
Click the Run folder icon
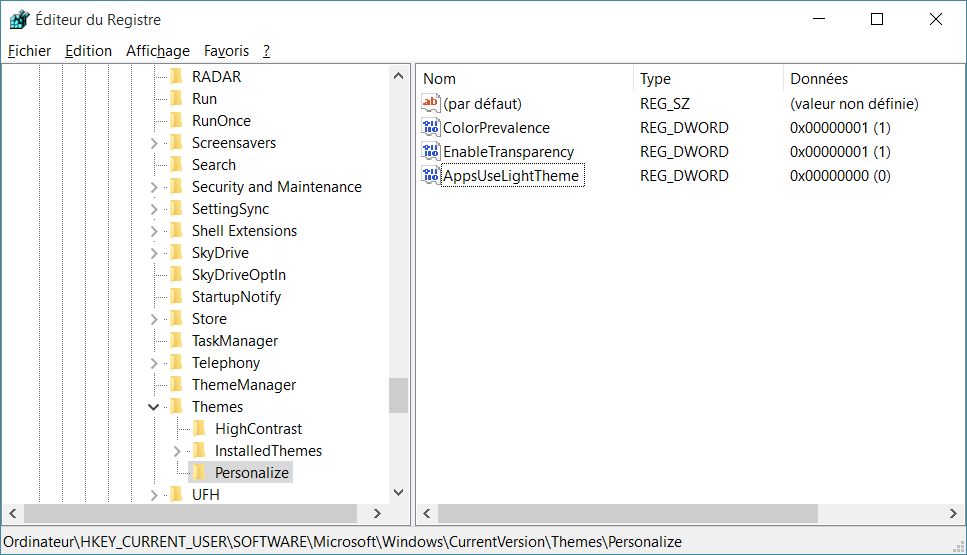176,99
